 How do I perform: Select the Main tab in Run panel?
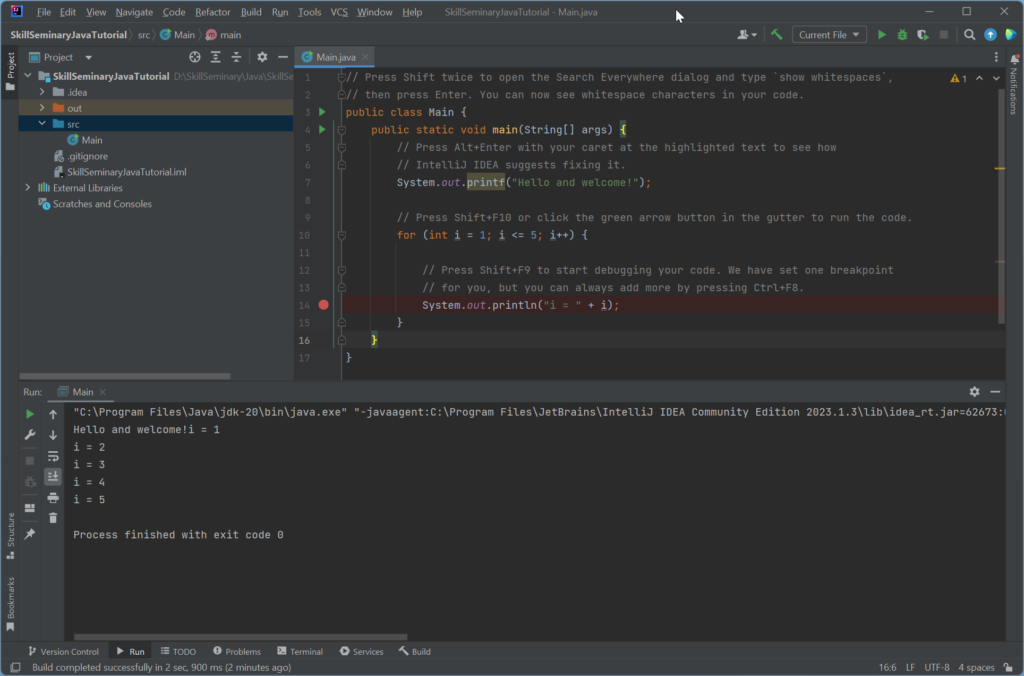(x=82, y=392)
